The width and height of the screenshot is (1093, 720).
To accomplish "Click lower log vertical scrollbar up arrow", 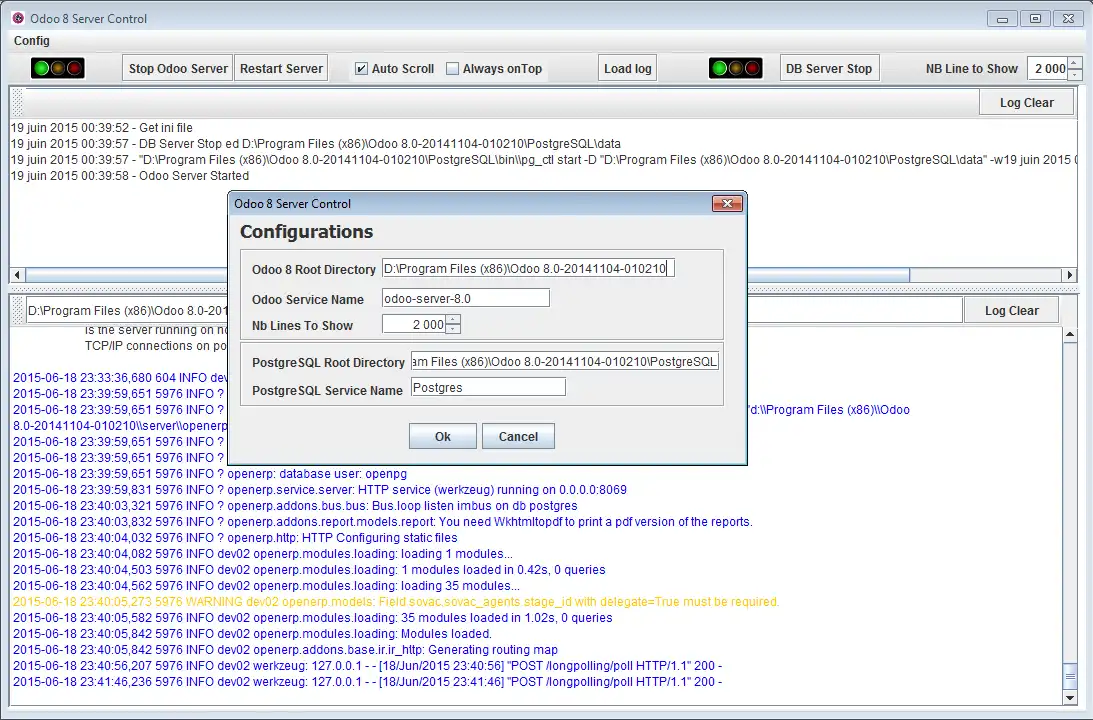I will click(1070, 335).
